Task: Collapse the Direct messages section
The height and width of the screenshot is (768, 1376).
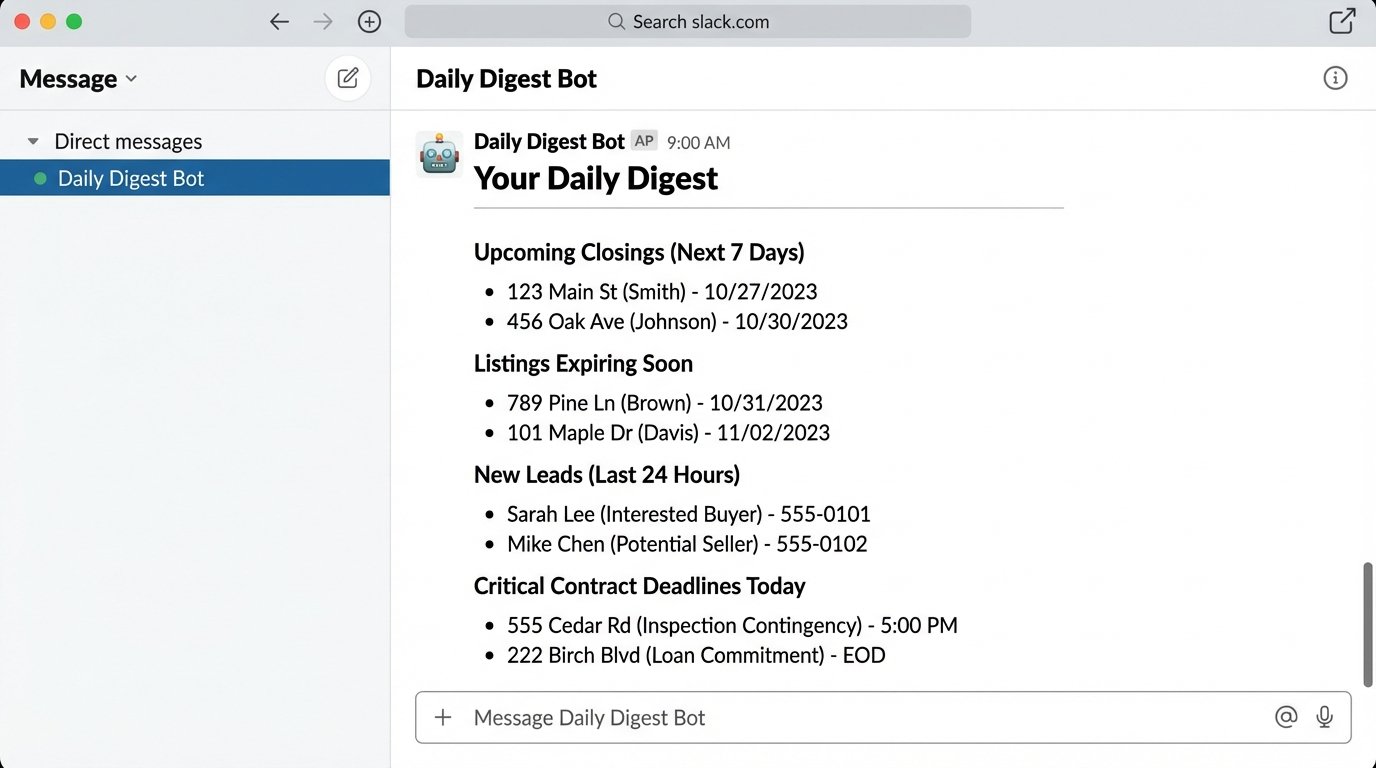Action: click(33, 140)
